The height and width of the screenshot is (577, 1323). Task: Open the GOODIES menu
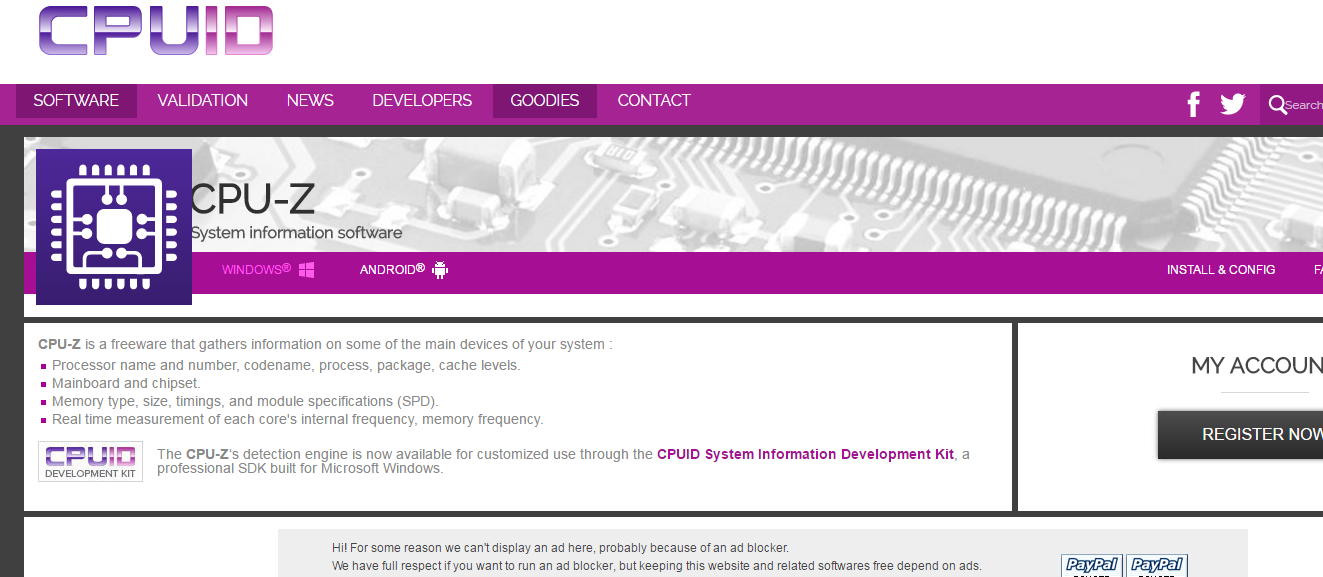pyautogui.click(x=545, y=101)
